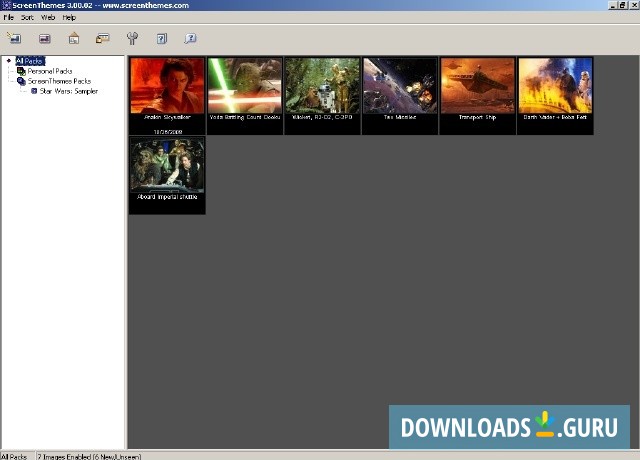Screen dimensions: 640x460
Task: Click the date under Anakin Skywalker image
Action: [168, 132]
